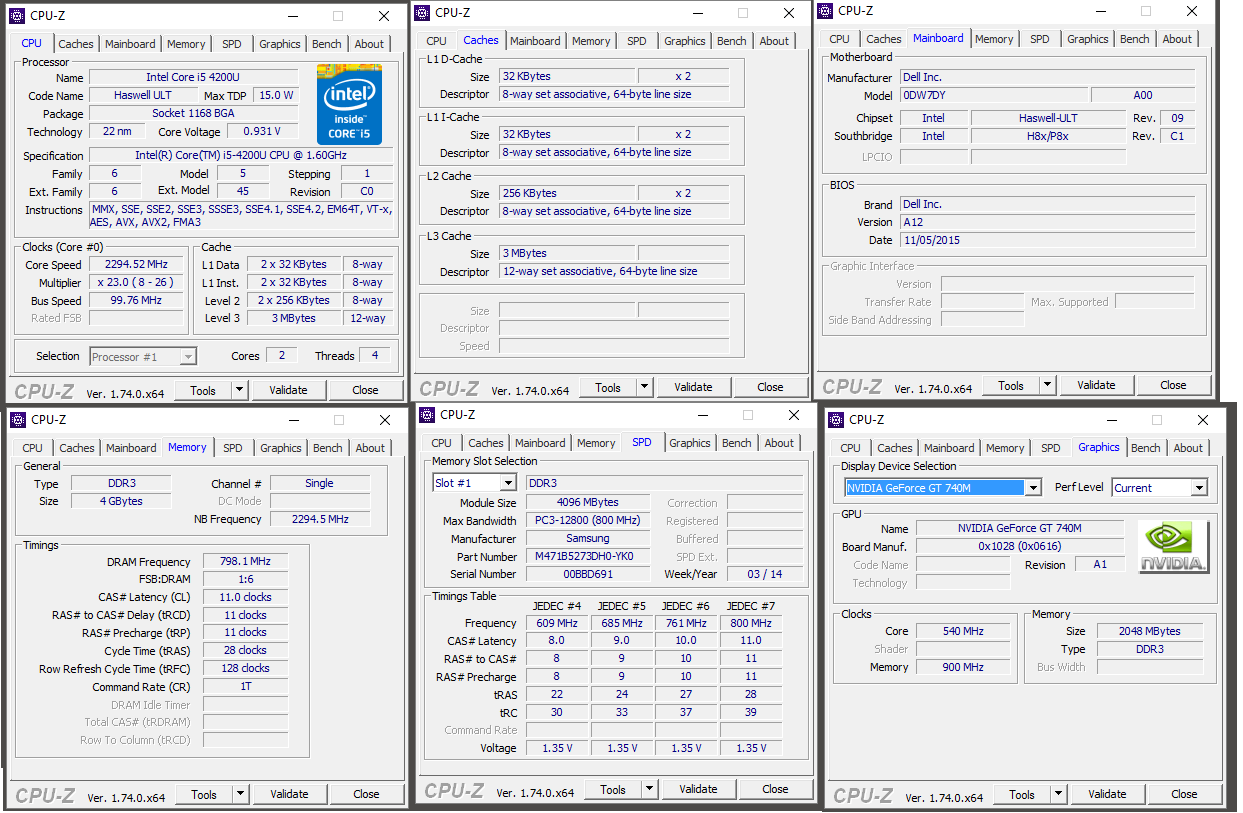Open the Tools dropdown arrow in the CPU-tab window
Screen dimensions: 1243x813
[240, 390]
